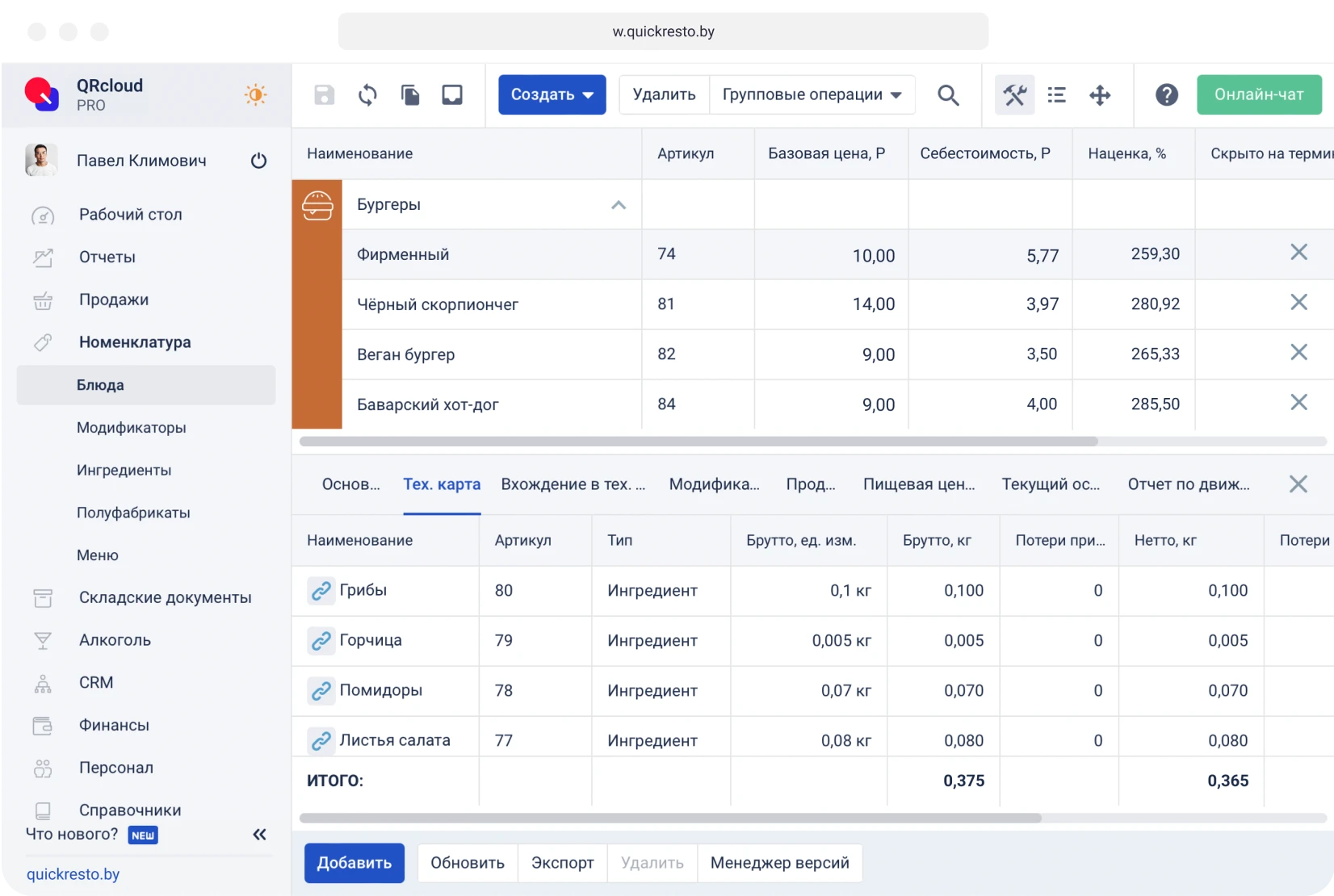This screenshot has width=1334, height=896.
Task: Click the refresh icon in the toolbar
Action: click(367, 94)
